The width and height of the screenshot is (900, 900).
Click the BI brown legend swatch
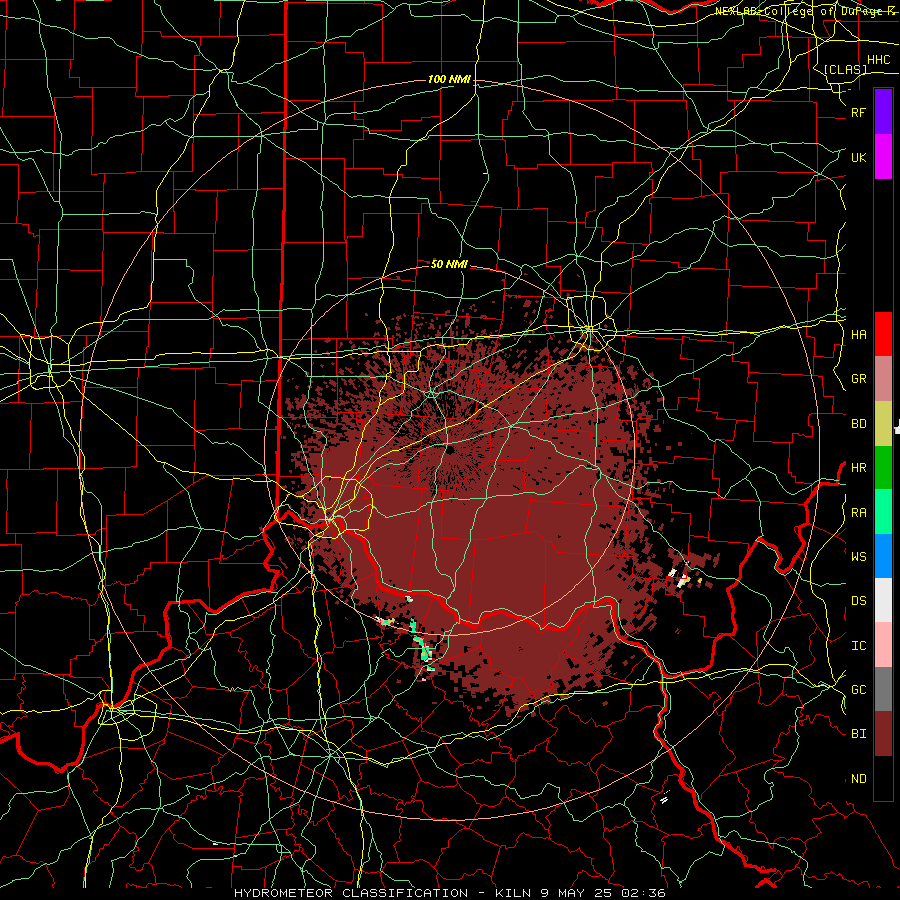[883, 734]
